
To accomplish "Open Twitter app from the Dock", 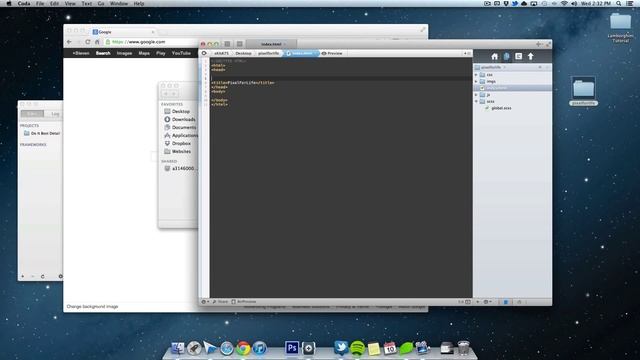I will click(x=341, y=348).
